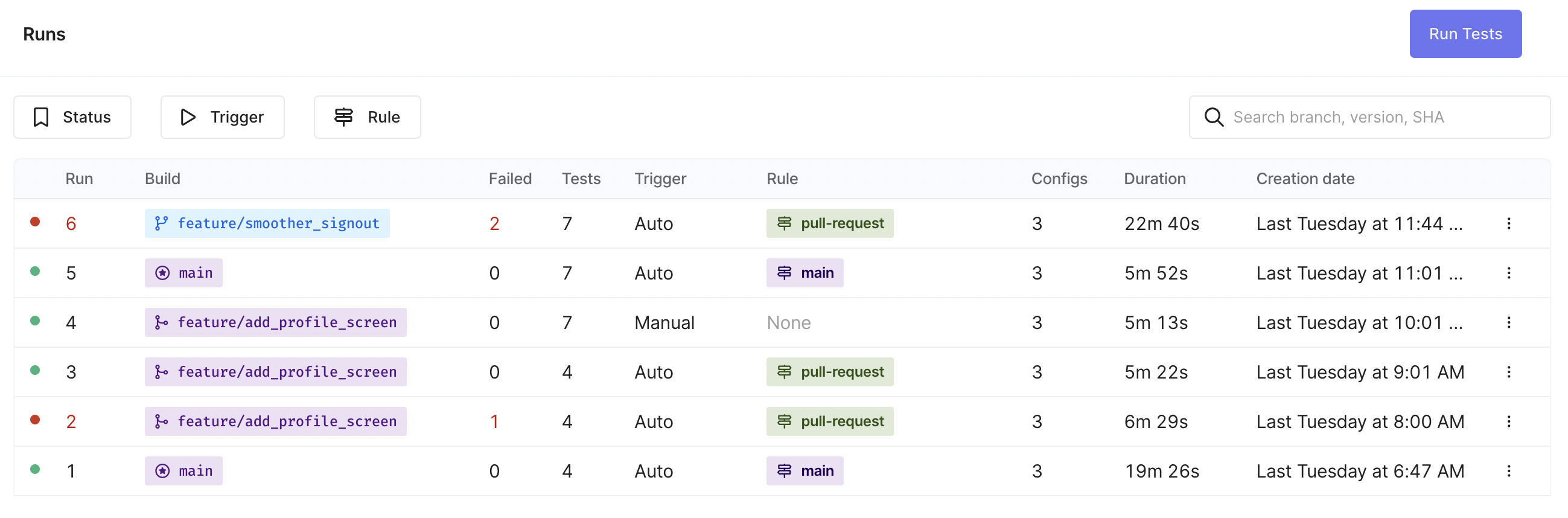Open three-dot menu for run 1
Screen dimensions: 1568x518
[1508, 470]
